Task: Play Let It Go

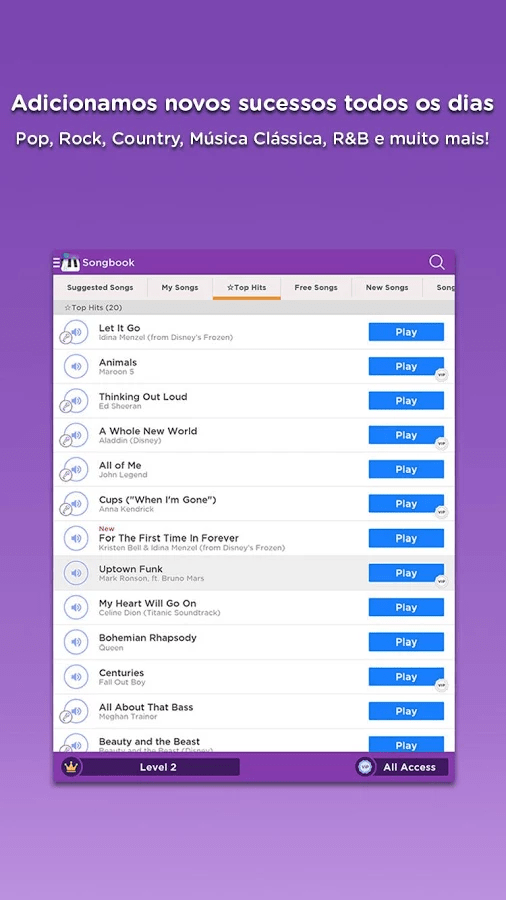Action: point(406,332)
